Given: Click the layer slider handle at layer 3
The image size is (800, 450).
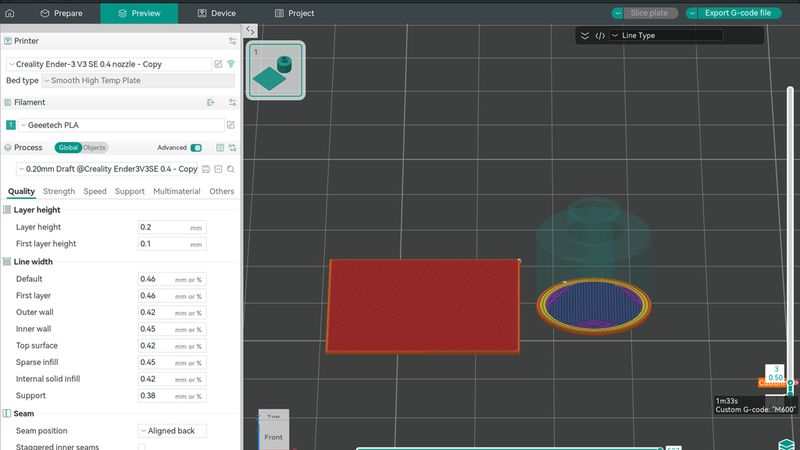Looking at the screenshot, I should click(x=789, y=382).
